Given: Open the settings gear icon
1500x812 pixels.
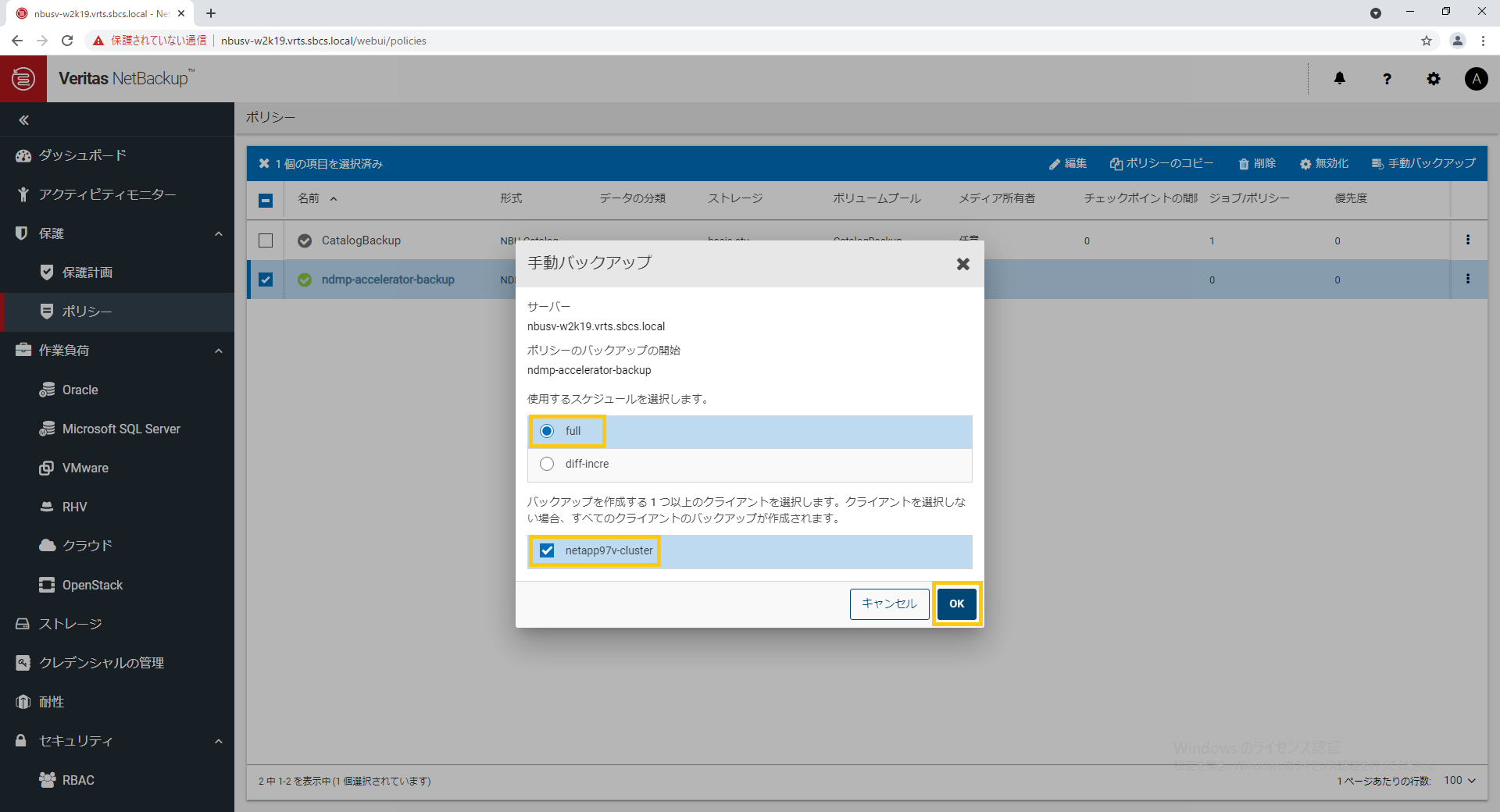Looking at the screenshot, I should tap(1434, 79).
